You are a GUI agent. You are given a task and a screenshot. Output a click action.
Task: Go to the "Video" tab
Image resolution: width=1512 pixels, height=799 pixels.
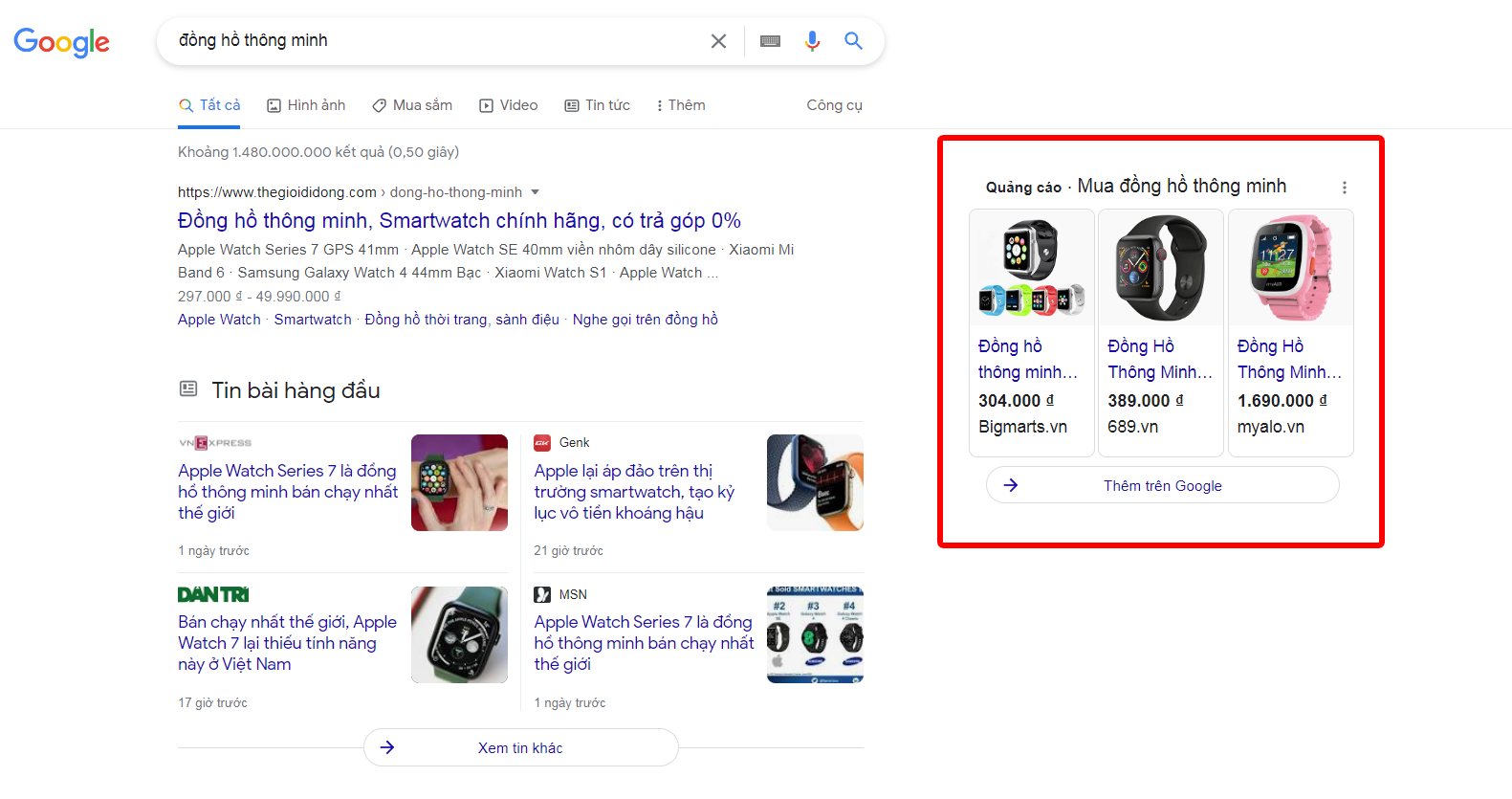tap(509, 105)
